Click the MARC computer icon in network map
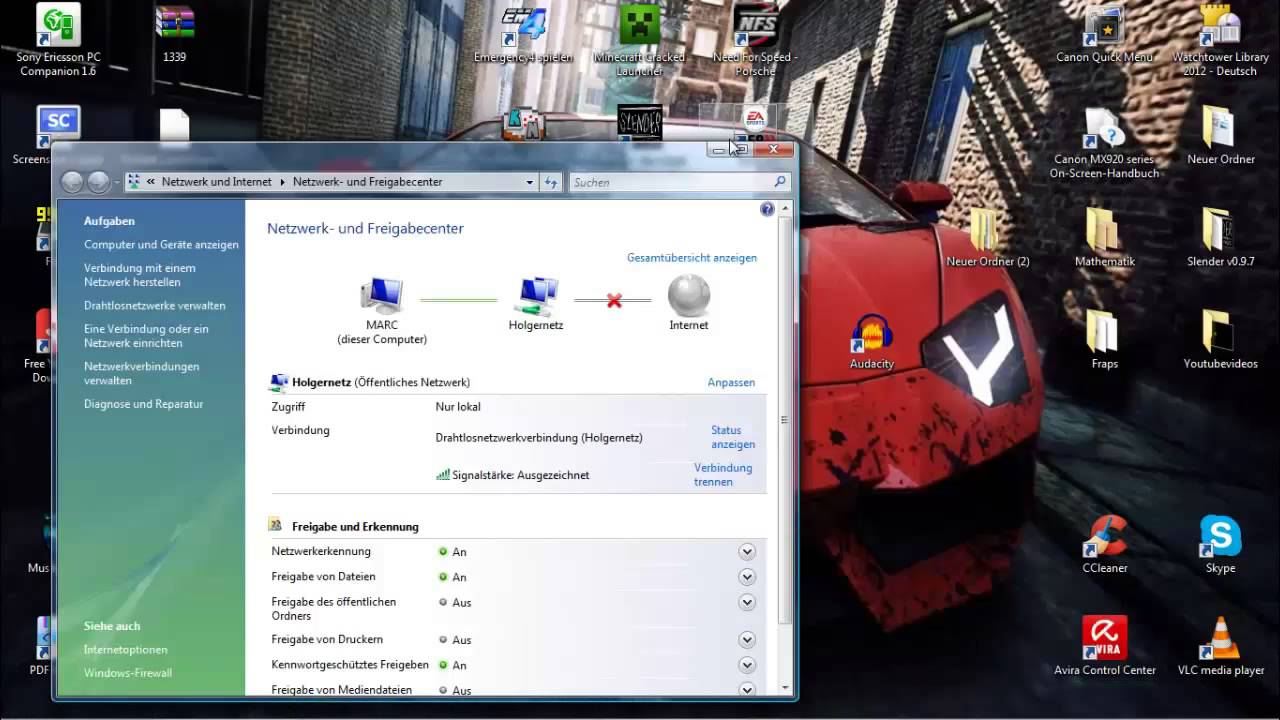The width and height of the screenshot is (1280, 720). (x=382, y=297)
